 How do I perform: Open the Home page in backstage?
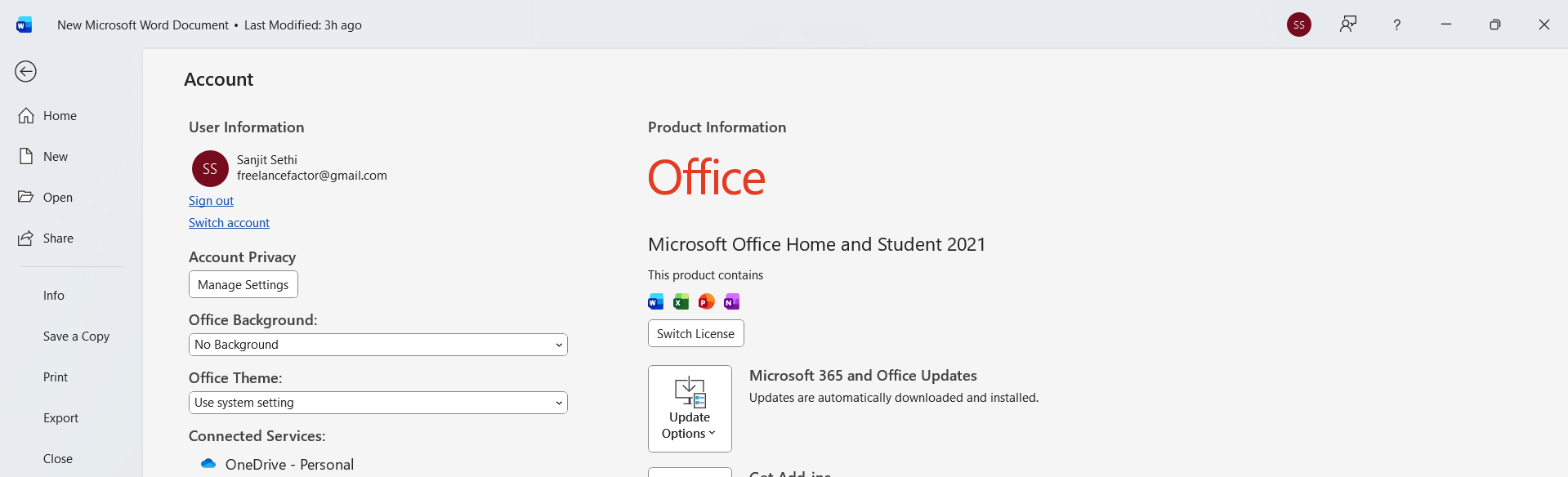click(60, 116)
